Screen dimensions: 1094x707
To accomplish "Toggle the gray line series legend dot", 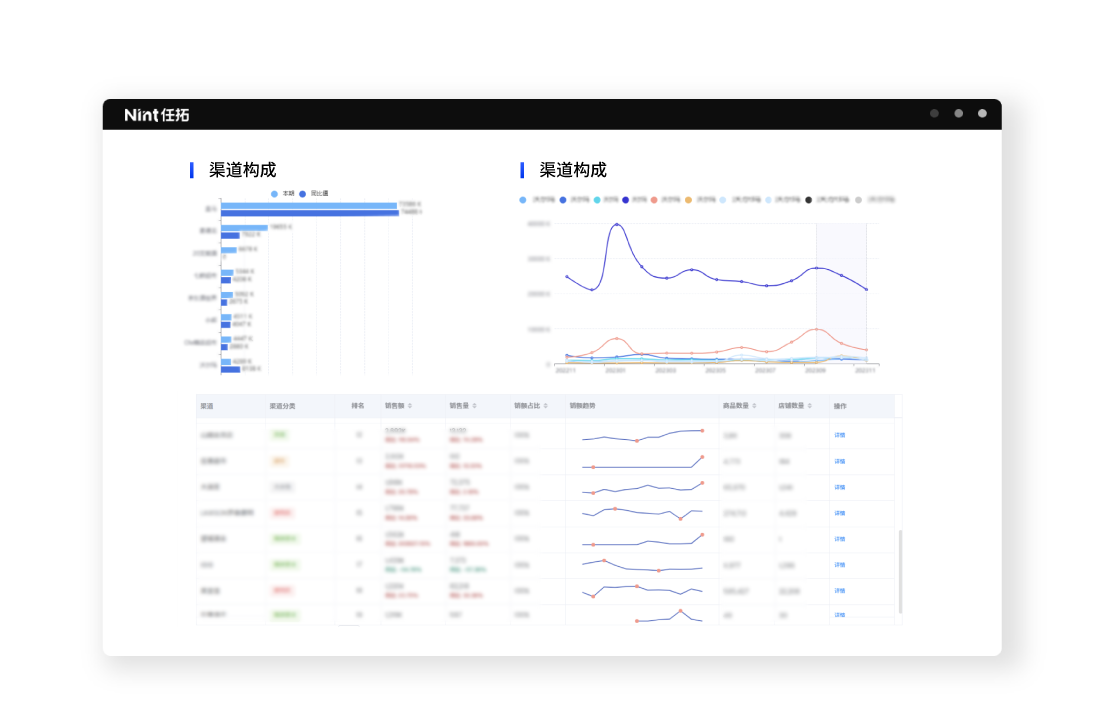I will coord(859,200).
